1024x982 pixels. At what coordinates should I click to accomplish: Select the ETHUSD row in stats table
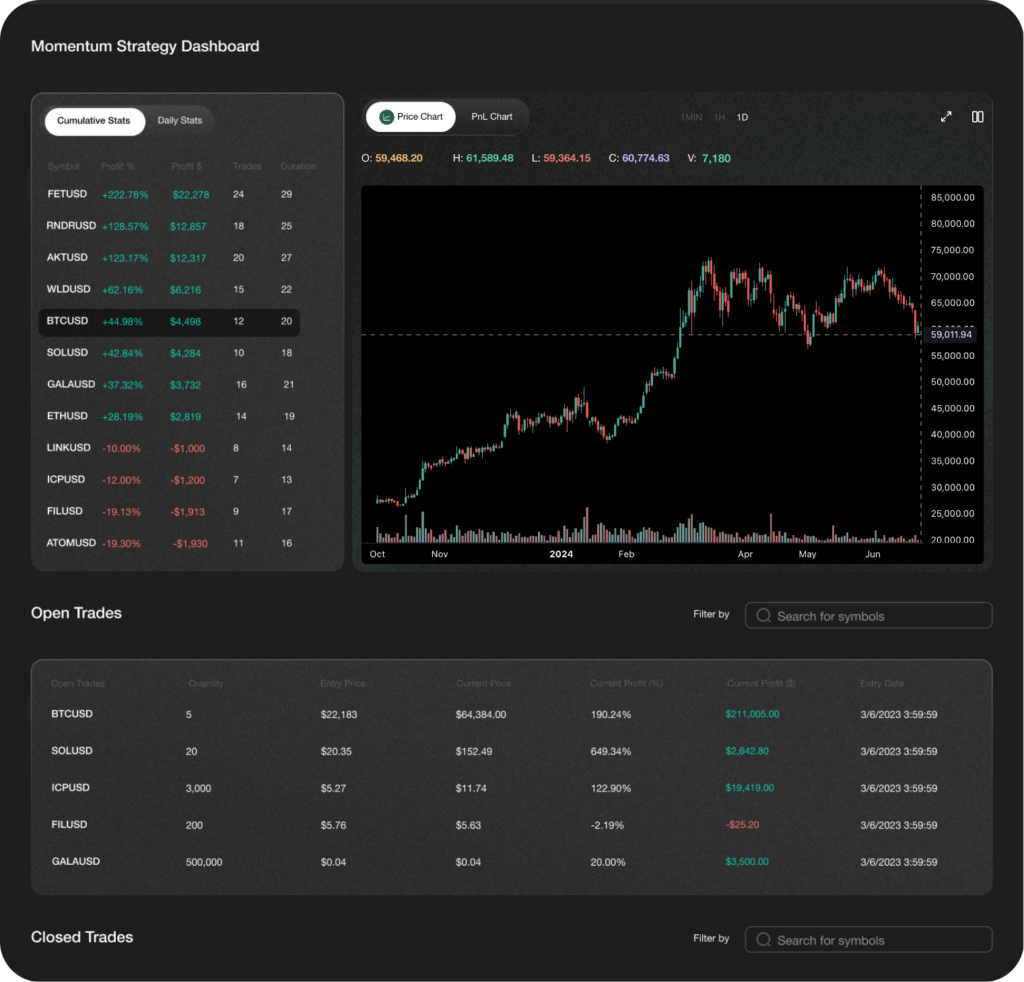(x=168, y=416)
